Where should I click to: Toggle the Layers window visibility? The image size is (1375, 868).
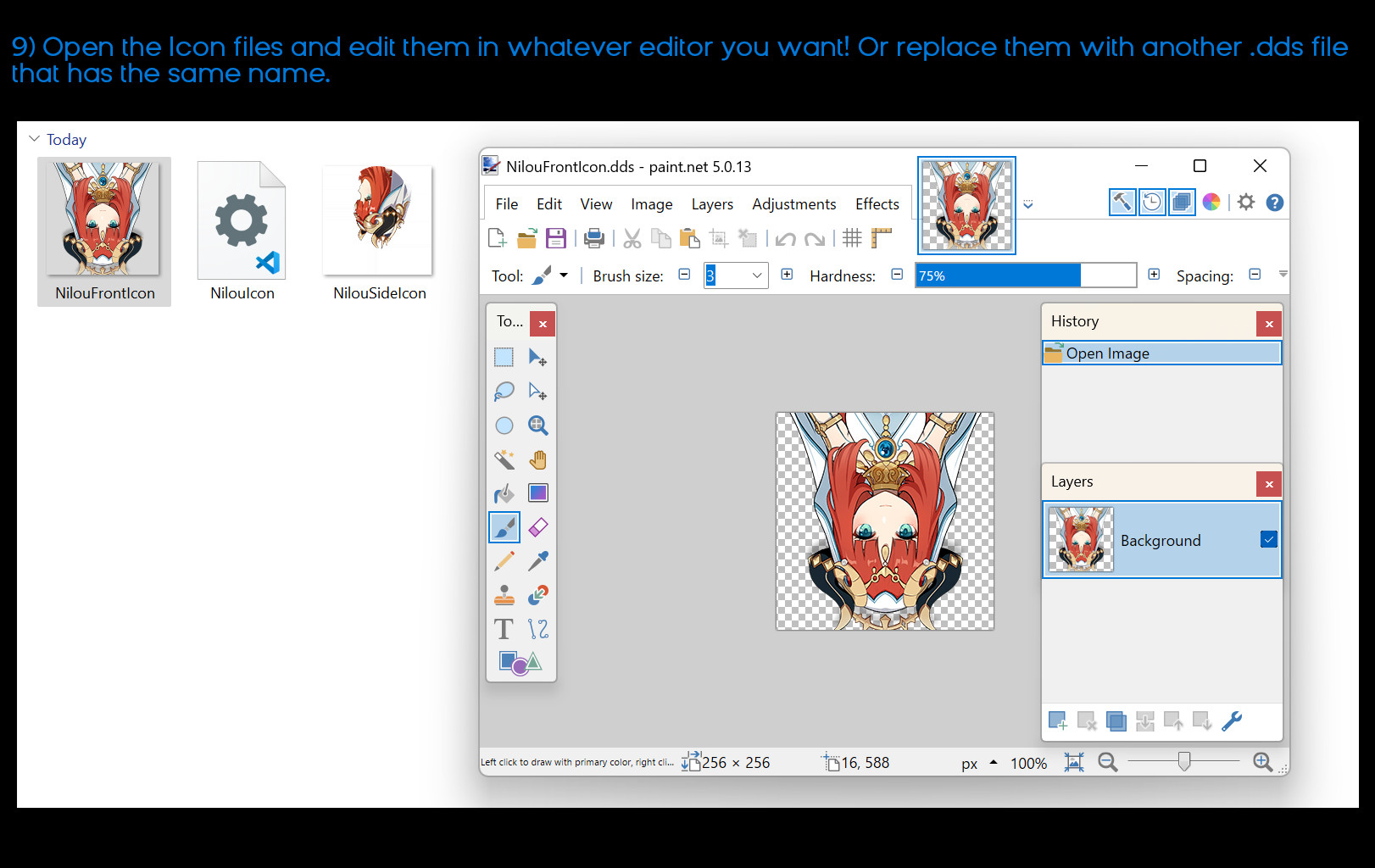(1182, 202)
